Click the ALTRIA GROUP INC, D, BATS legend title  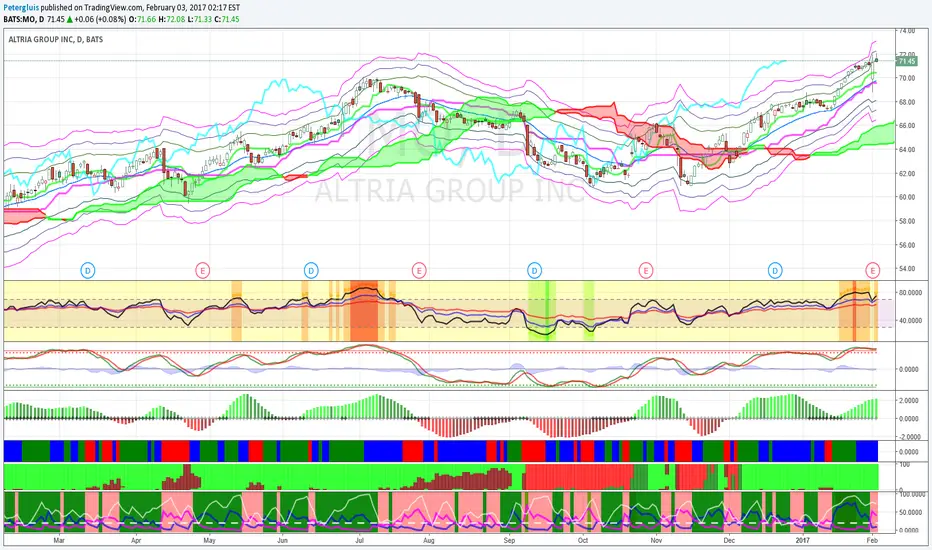[x=55, y=39]
